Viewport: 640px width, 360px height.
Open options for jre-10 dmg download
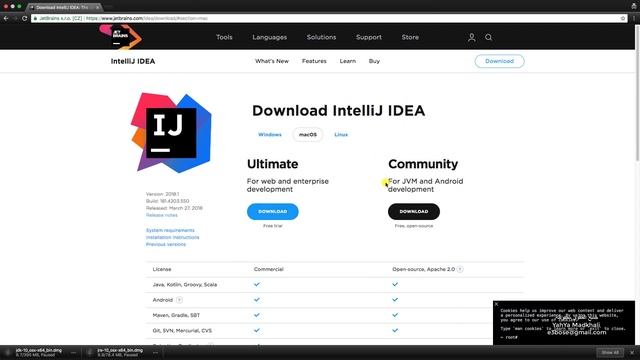(x=156, y=353)
